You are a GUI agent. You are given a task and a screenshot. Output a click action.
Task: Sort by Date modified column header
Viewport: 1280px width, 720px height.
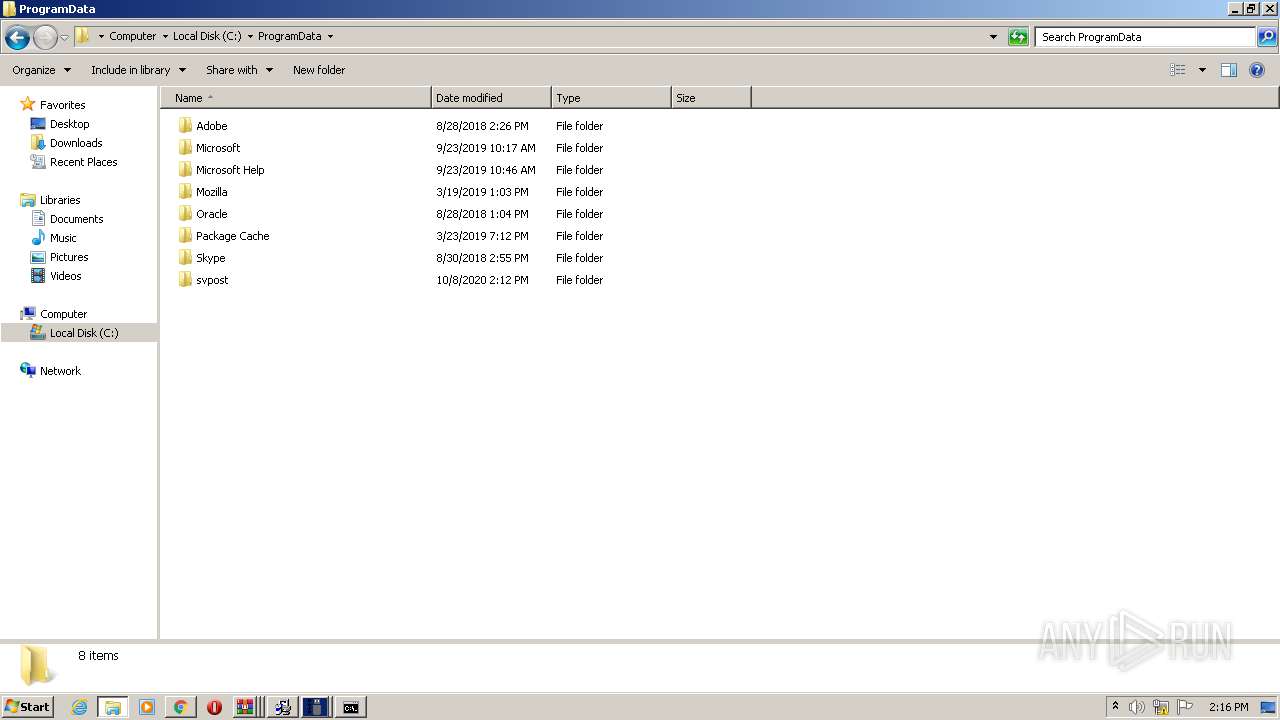[x=491, y=98]
